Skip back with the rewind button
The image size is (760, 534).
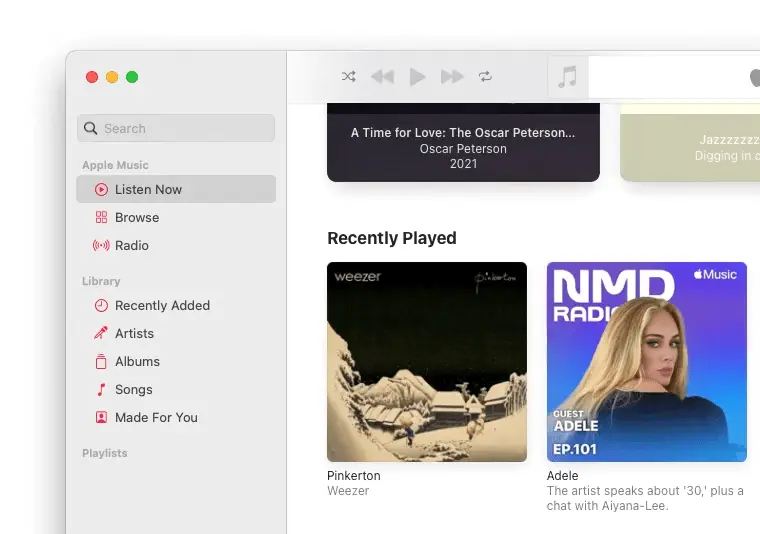click(x=382, y=77)
